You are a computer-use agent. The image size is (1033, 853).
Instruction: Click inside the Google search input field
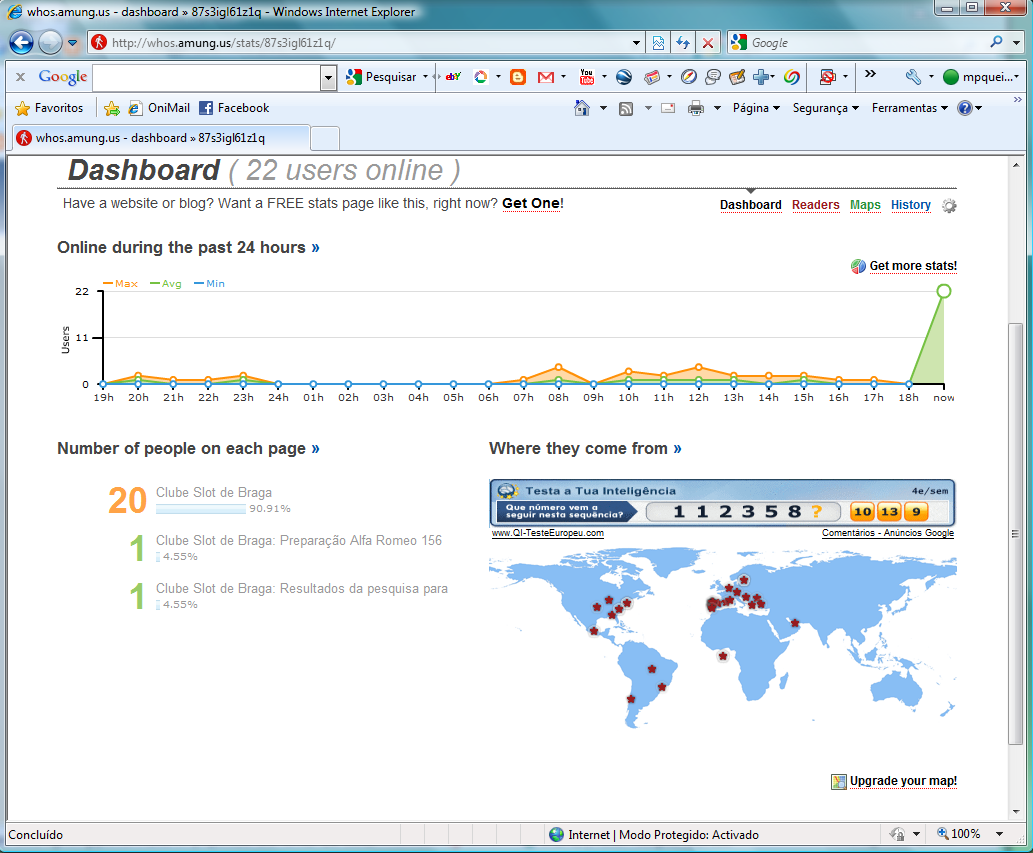click(x=205, y=76)
